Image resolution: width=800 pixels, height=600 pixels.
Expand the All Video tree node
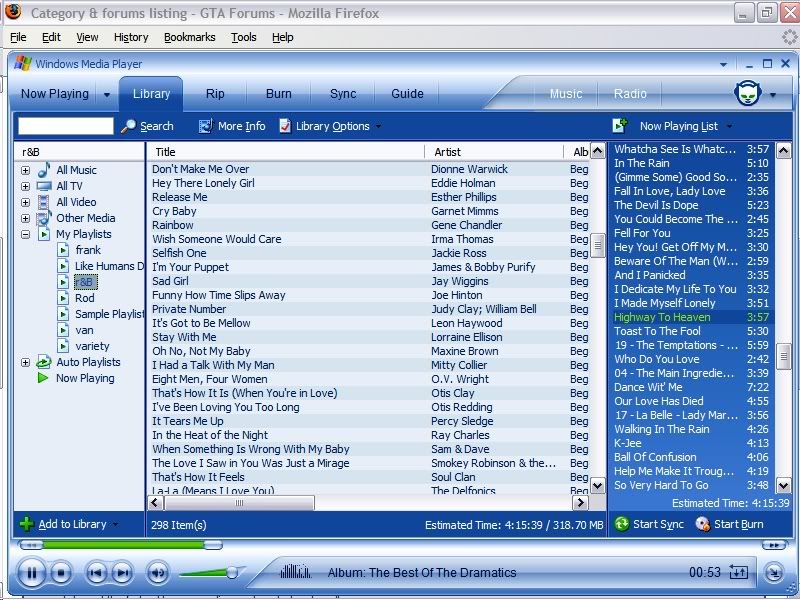point(26,202)
